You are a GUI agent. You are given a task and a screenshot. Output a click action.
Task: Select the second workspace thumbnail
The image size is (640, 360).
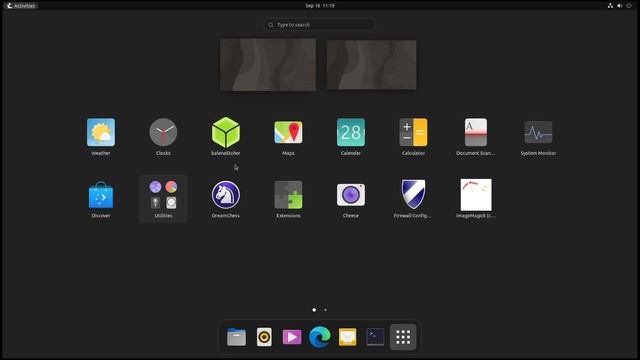[371, 64]
